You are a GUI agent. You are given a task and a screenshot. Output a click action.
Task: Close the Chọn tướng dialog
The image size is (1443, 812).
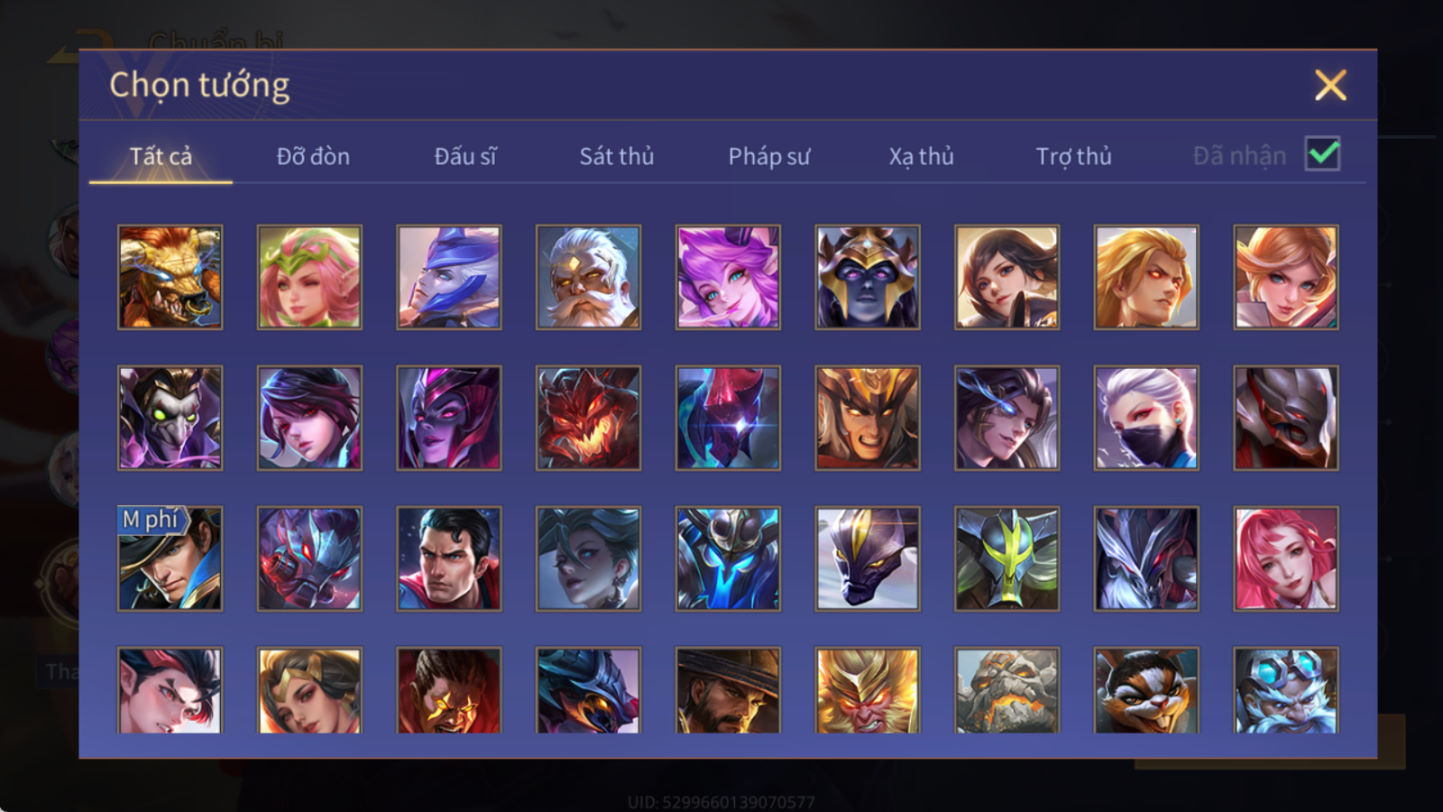point(1330,85)
